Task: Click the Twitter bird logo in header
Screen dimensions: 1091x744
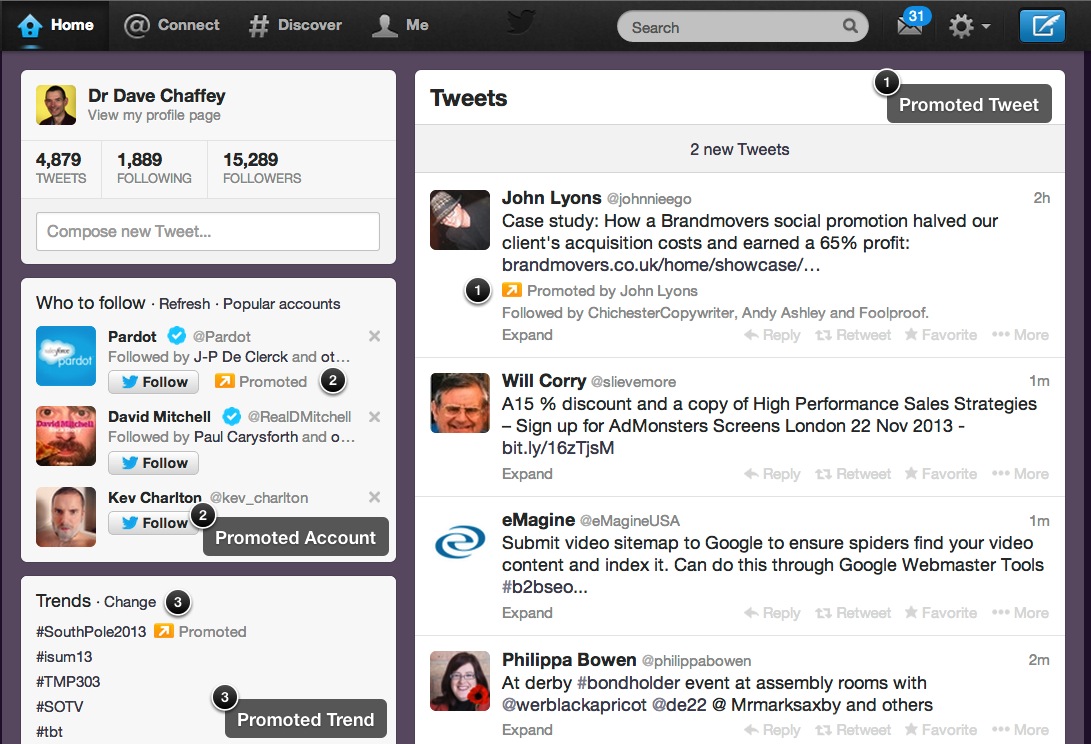Action: 522,23
